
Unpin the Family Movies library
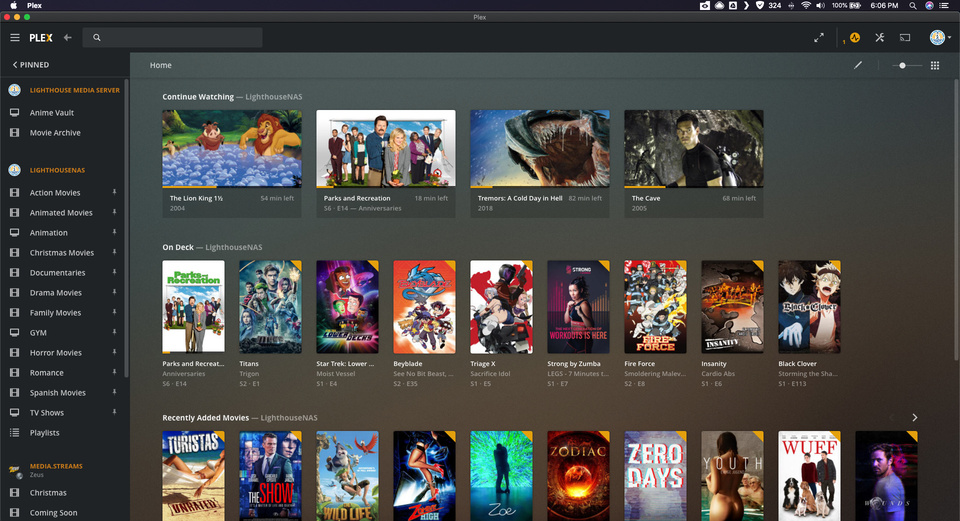click(114, 312)
